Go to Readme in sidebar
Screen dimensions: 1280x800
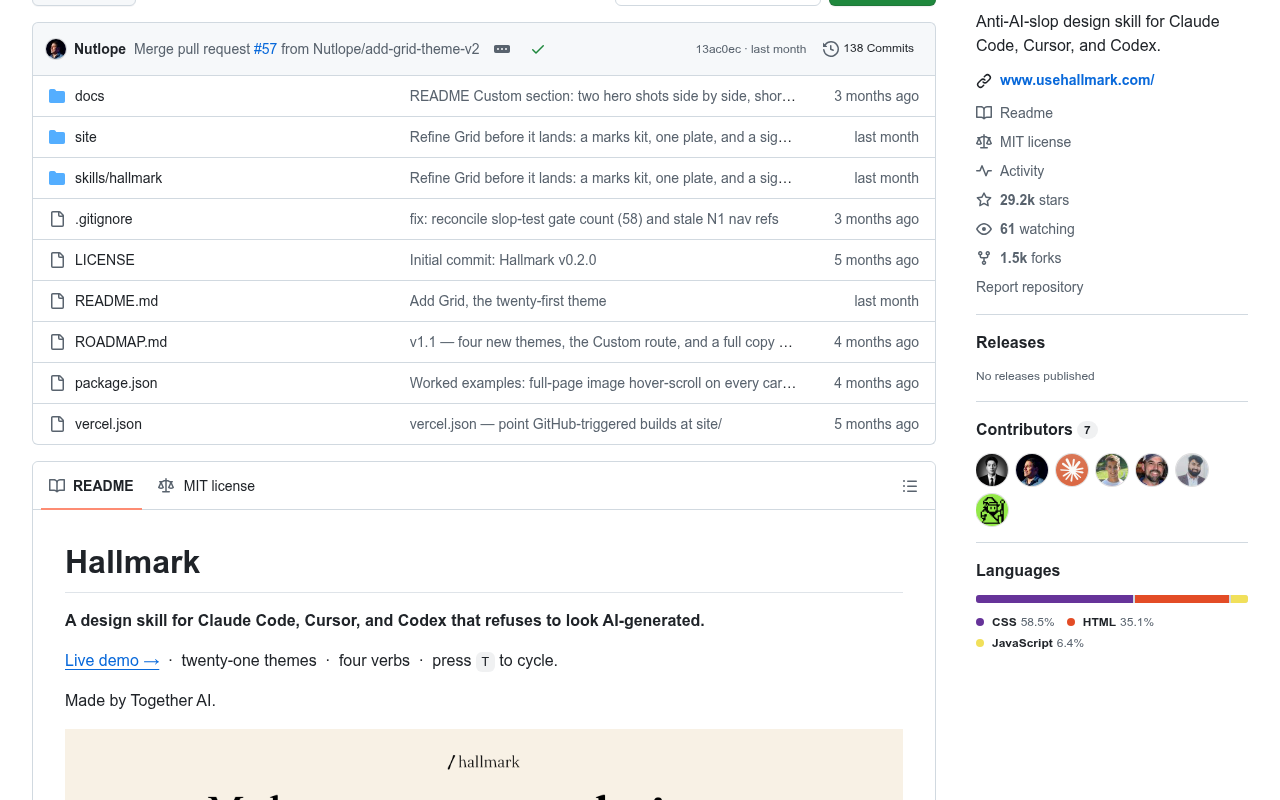pos(1026,113)
